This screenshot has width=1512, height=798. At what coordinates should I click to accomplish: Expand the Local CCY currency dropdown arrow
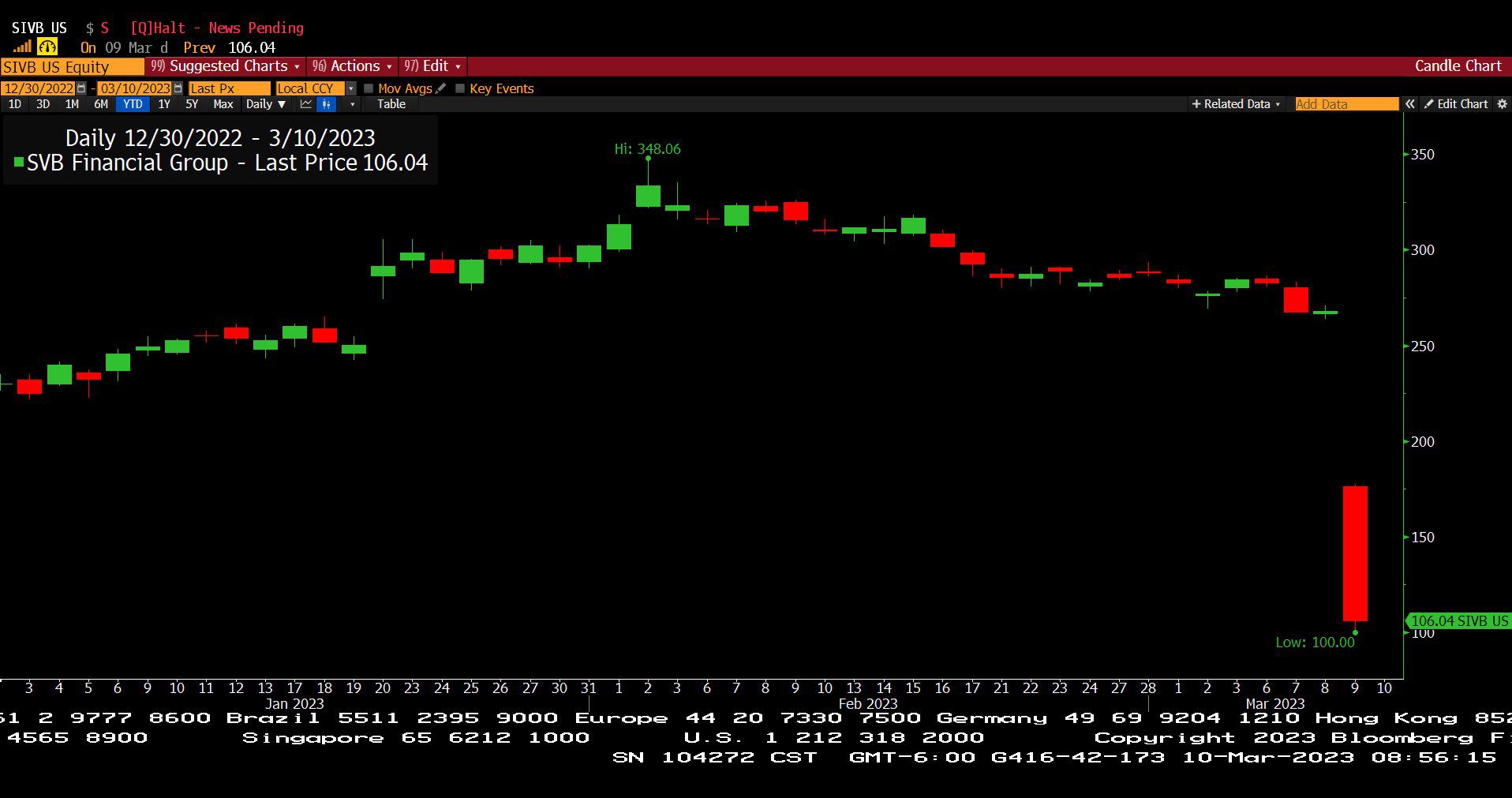coord(350,88)
